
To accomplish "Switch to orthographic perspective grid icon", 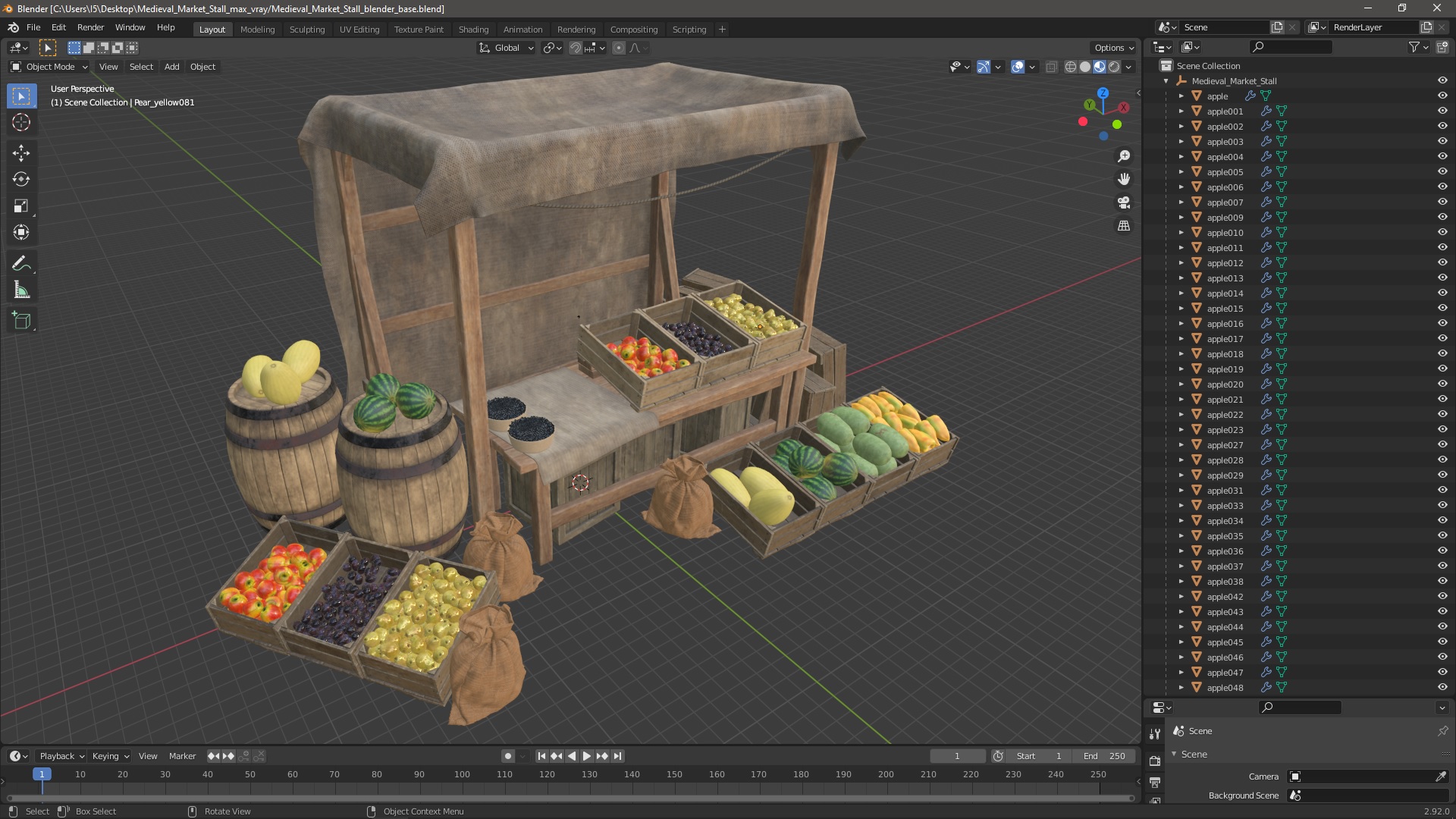I will (x=1124, y=226).
